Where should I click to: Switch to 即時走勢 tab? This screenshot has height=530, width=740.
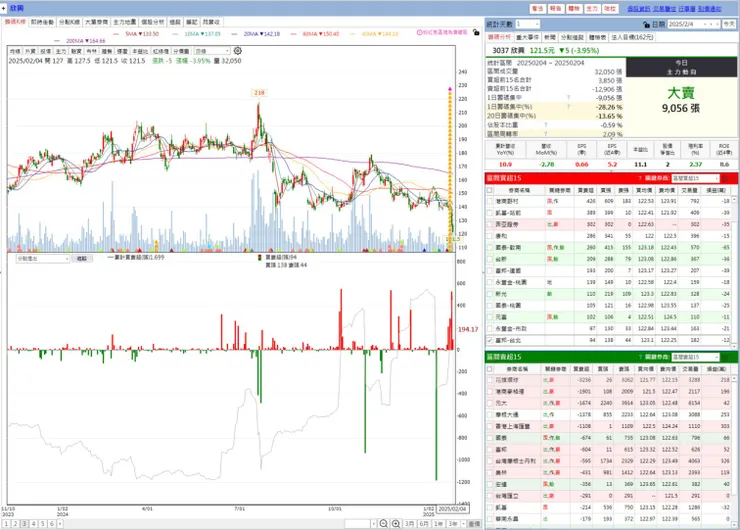[42, 22]
